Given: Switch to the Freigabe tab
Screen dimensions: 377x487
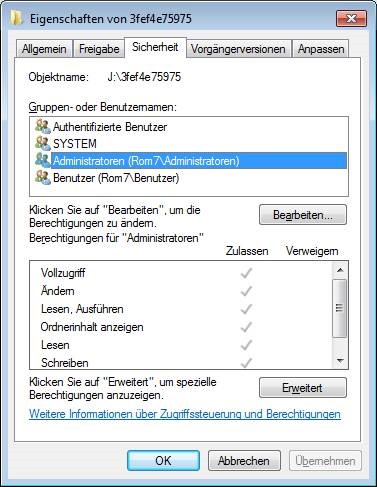Looking at the screenshot, I should pos(99,49).
